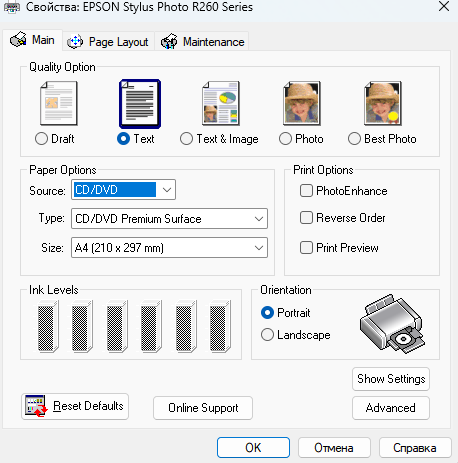Select the Best Photo radio option

[x=354, y=139]
